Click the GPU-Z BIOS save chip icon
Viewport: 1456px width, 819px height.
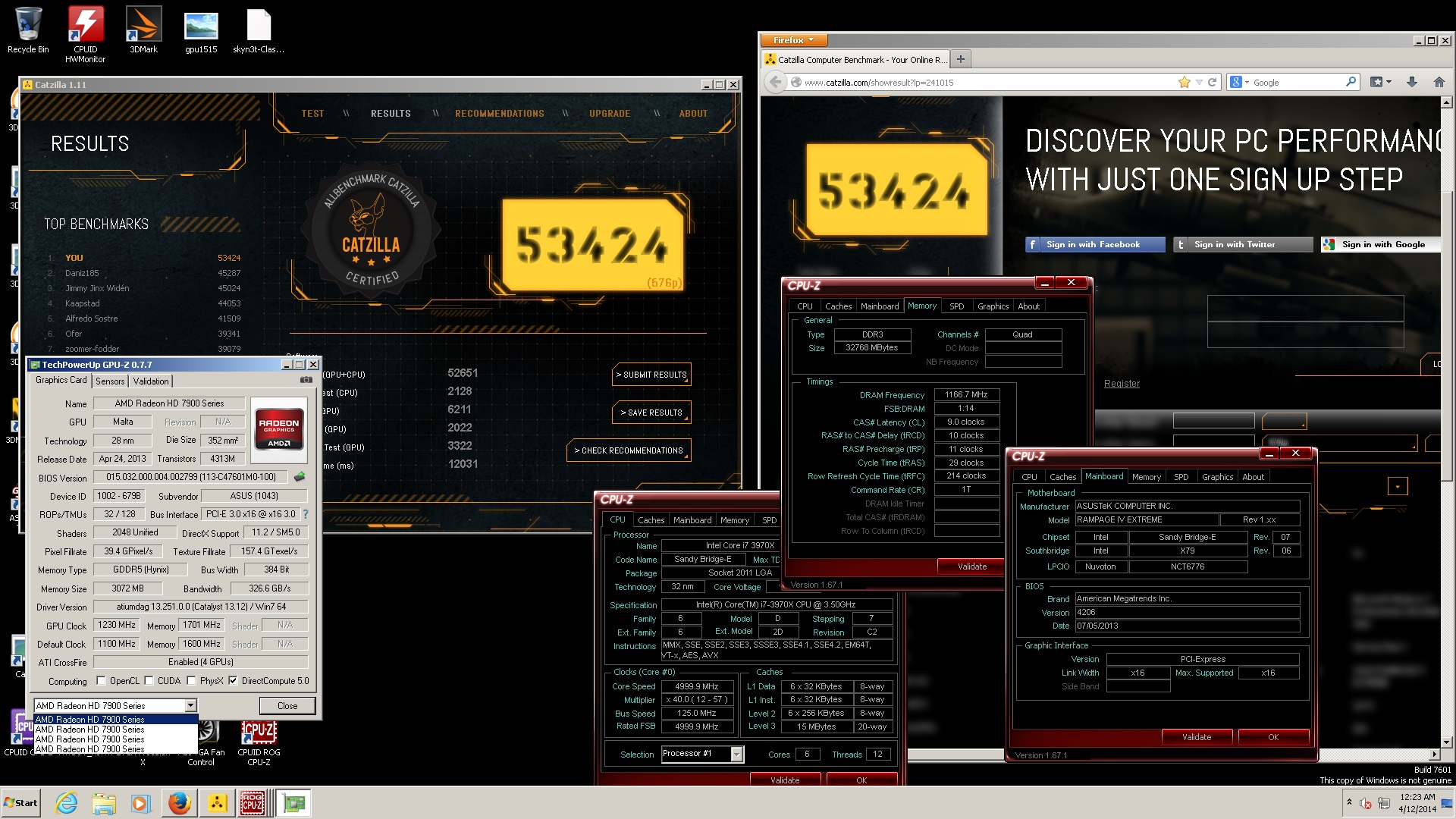click(300, 477)
